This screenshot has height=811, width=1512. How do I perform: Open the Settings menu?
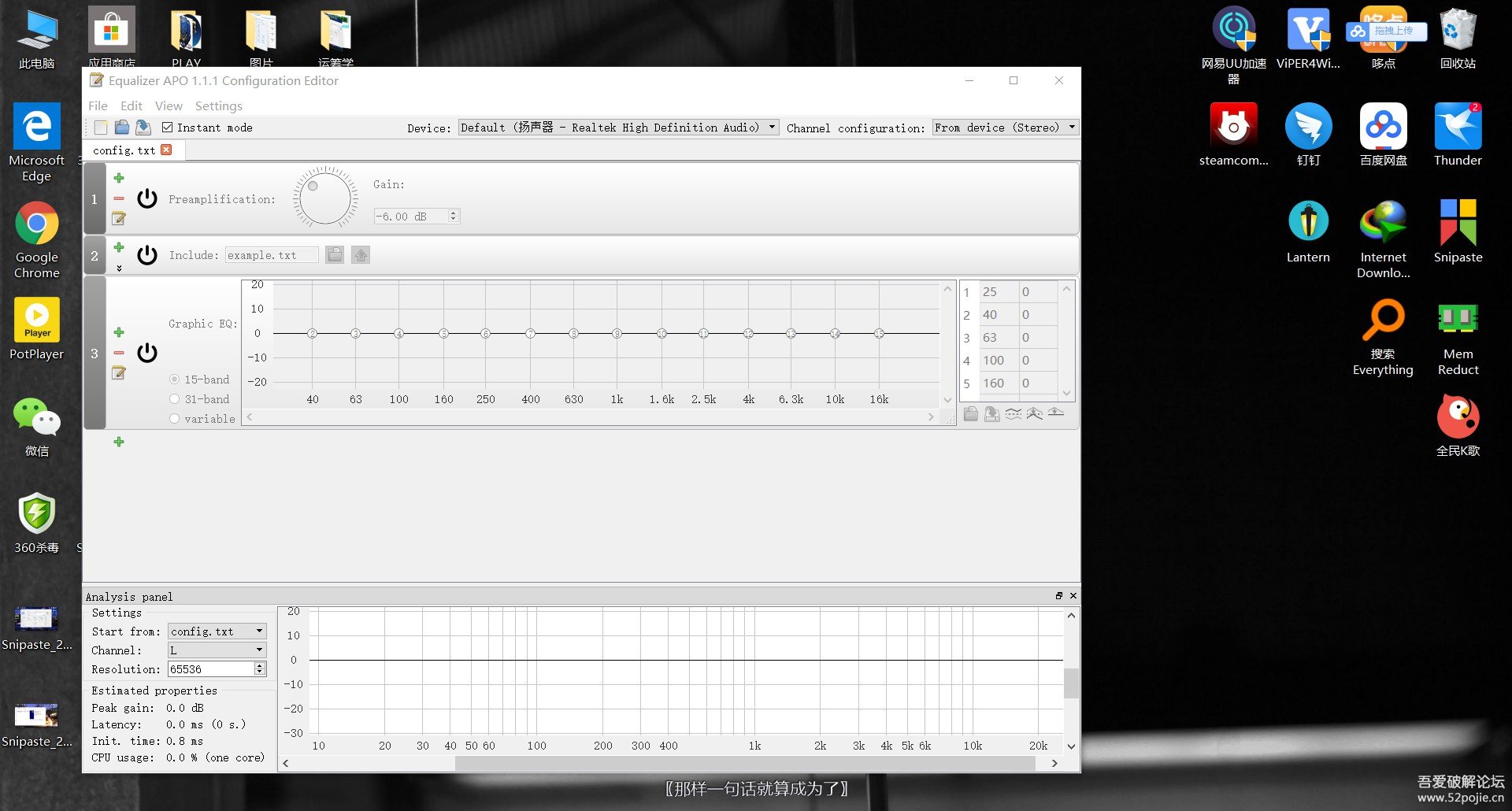219,106
